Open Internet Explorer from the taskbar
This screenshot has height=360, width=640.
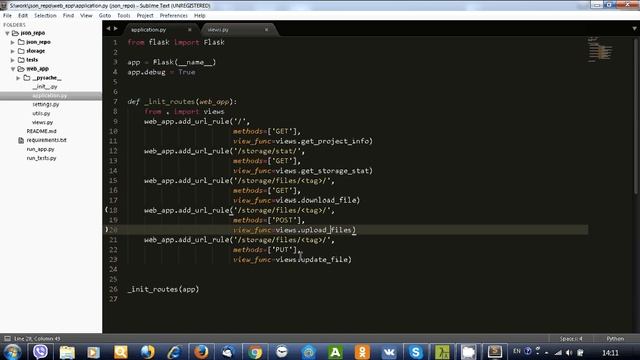pos(174,352)
